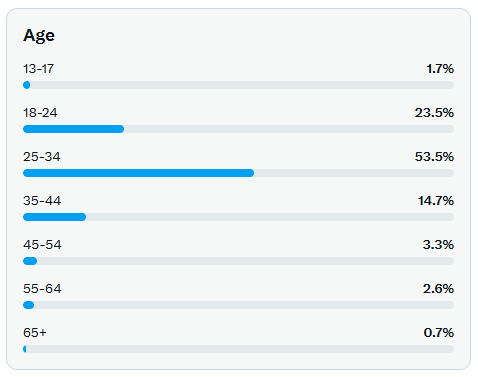Select the 45-54 age label
Viewport: 478px width, 377px height.
(x=42, y=245)
